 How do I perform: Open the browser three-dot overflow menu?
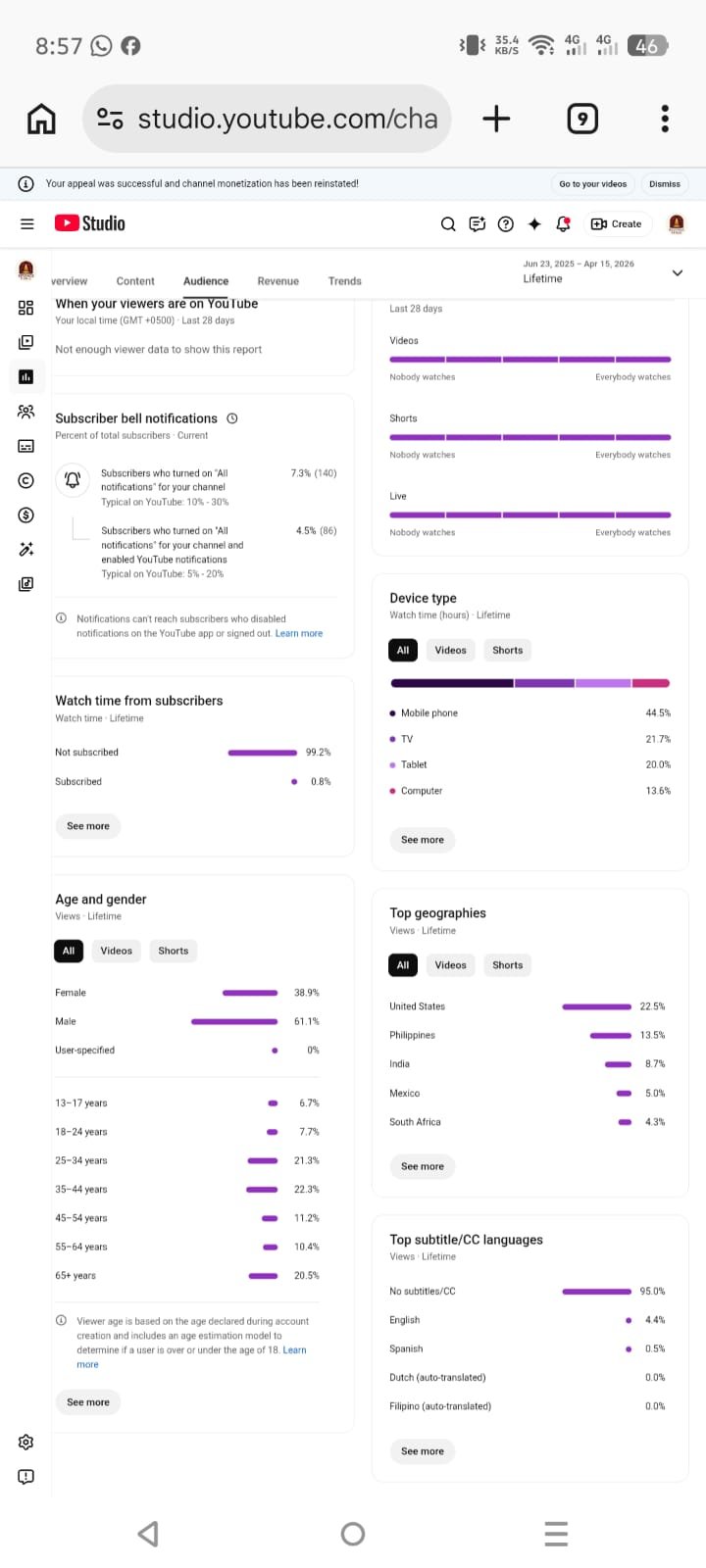point(665,119)
